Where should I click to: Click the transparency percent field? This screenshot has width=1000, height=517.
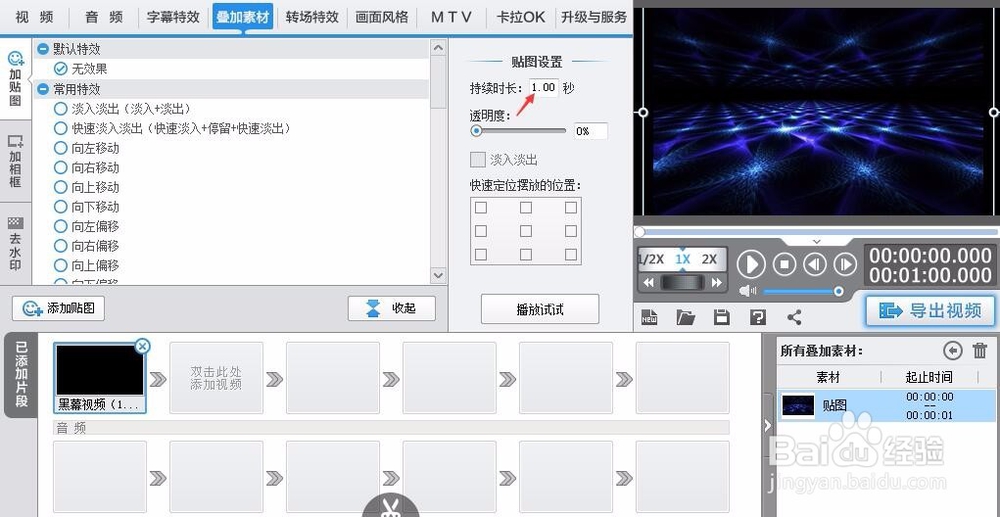pyautogui.click(x=591, y=131)
